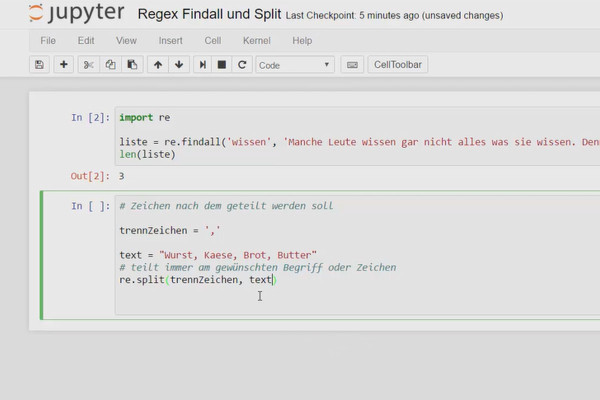
Task: Click the re.findall code line
Action: (x=359, y=142)
